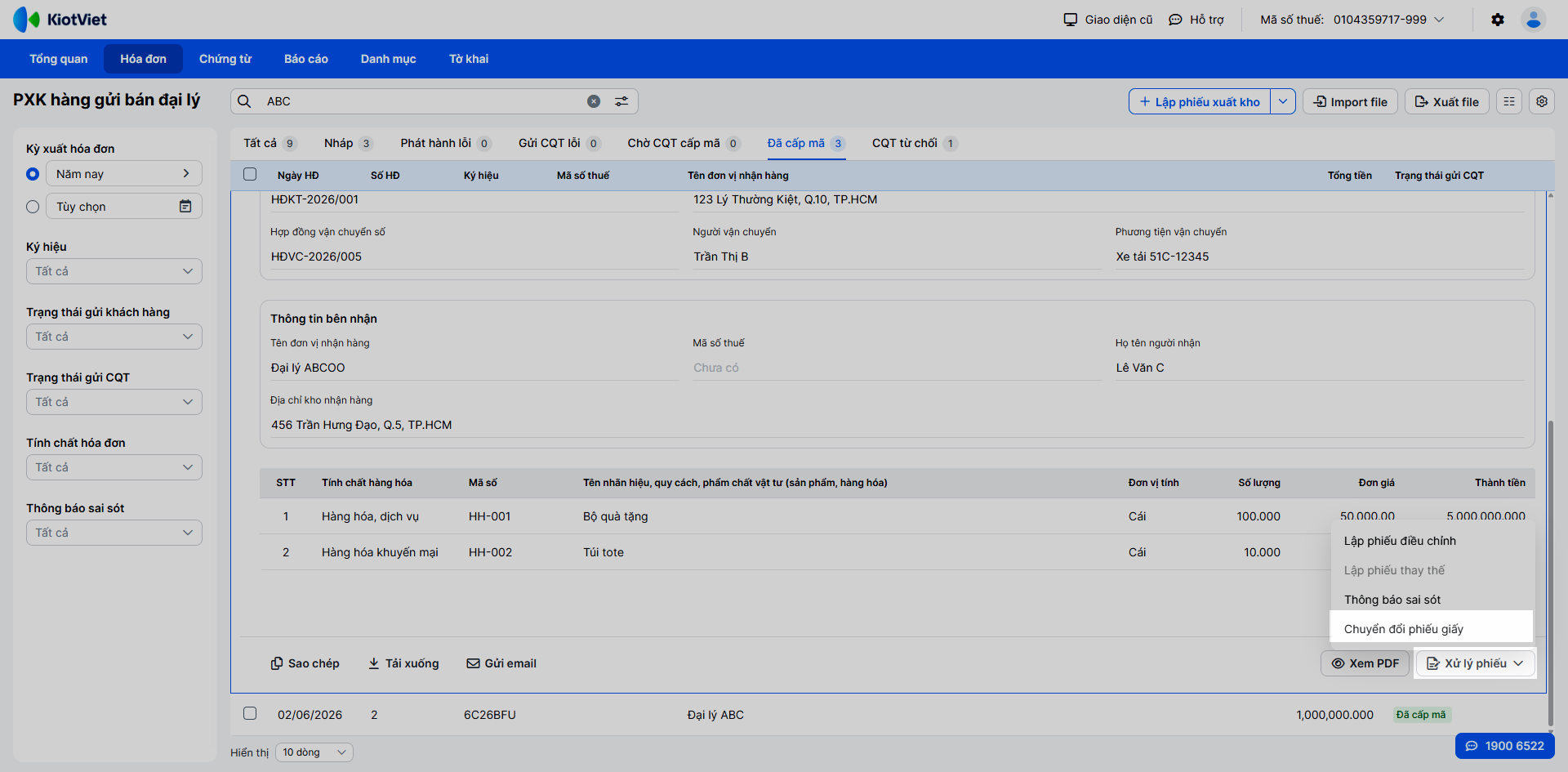
Task: Click Ngày HĐ column header
Action: pyautogui.click(x=298, y=176)
